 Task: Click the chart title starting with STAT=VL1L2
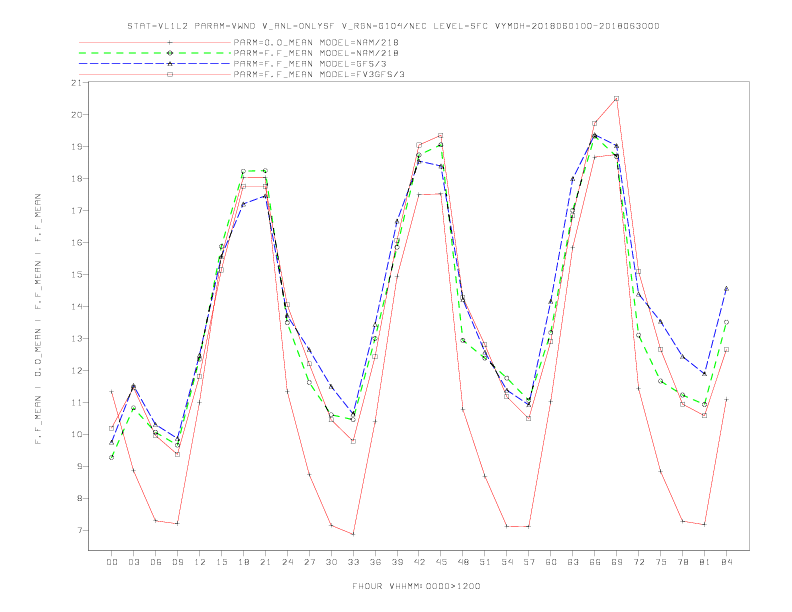coord(393,26)
